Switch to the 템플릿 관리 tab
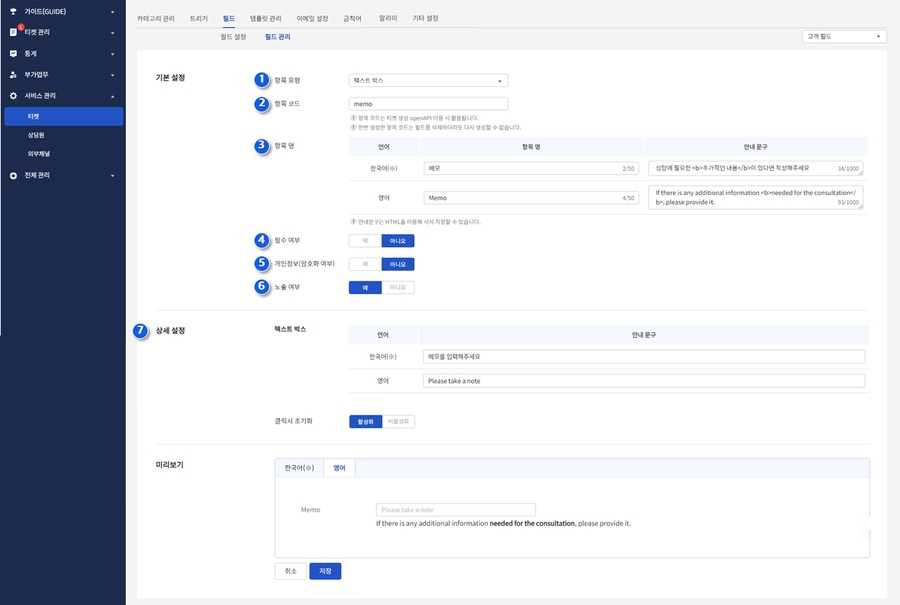The image size is (900, 605). (266, 18)
